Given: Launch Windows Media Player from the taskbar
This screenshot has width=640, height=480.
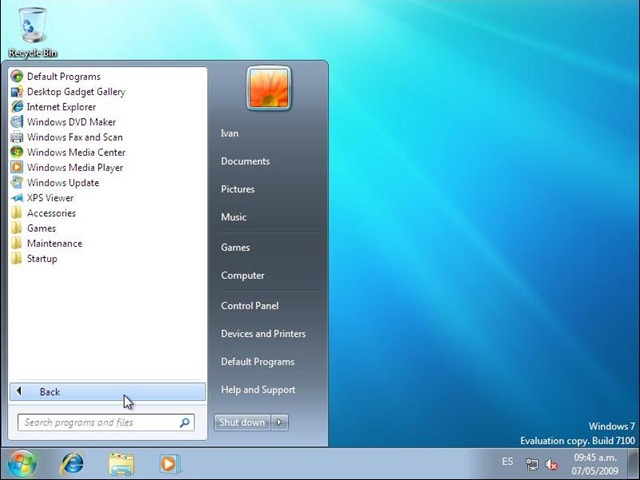Looking at the screenshot, I should (x=170, y=464).
